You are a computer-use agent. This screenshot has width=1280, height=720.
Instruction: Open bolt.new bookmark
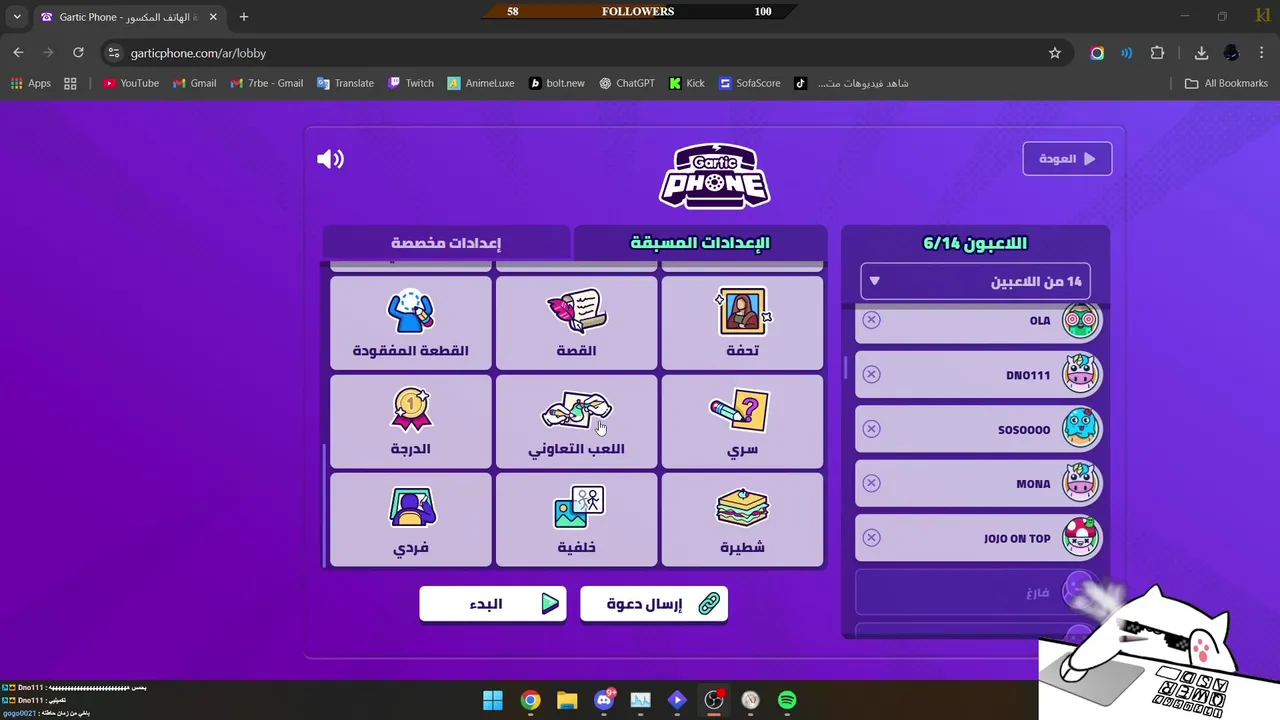point(557,83)
